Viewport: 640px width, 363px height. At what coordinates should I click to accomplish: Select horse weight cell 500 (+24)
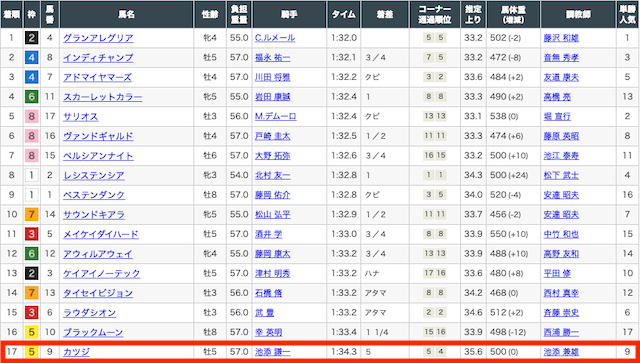point(509,175)
